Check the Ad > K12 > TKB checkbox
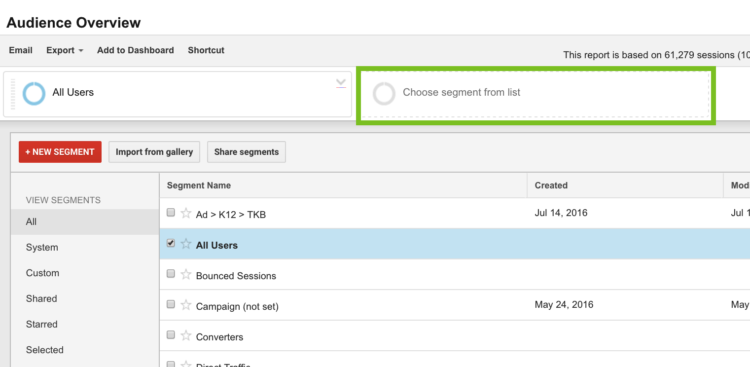750x367 pixels. point(171,212)
